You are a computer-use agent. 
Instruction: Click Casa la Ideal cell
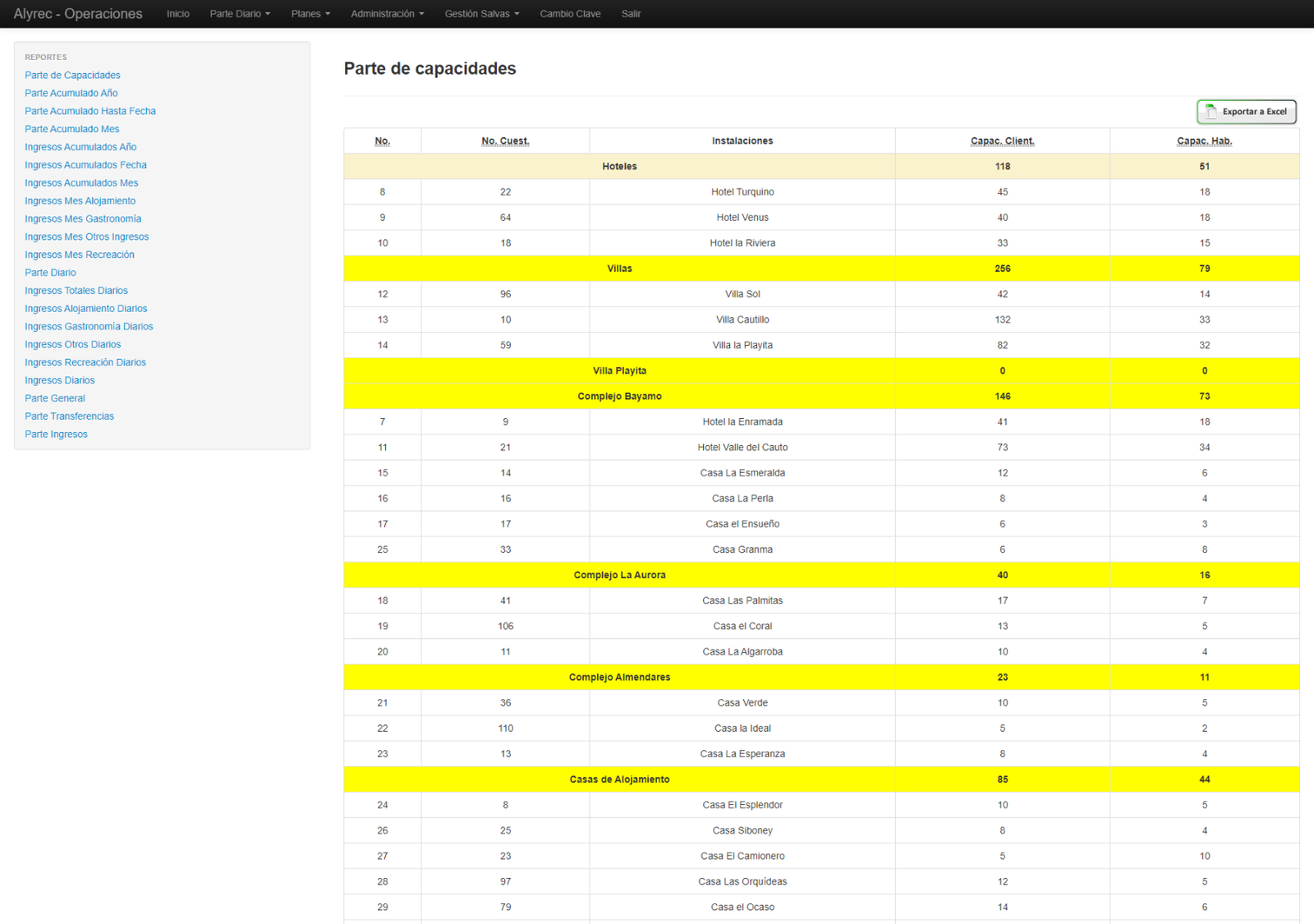click(742, 729)
